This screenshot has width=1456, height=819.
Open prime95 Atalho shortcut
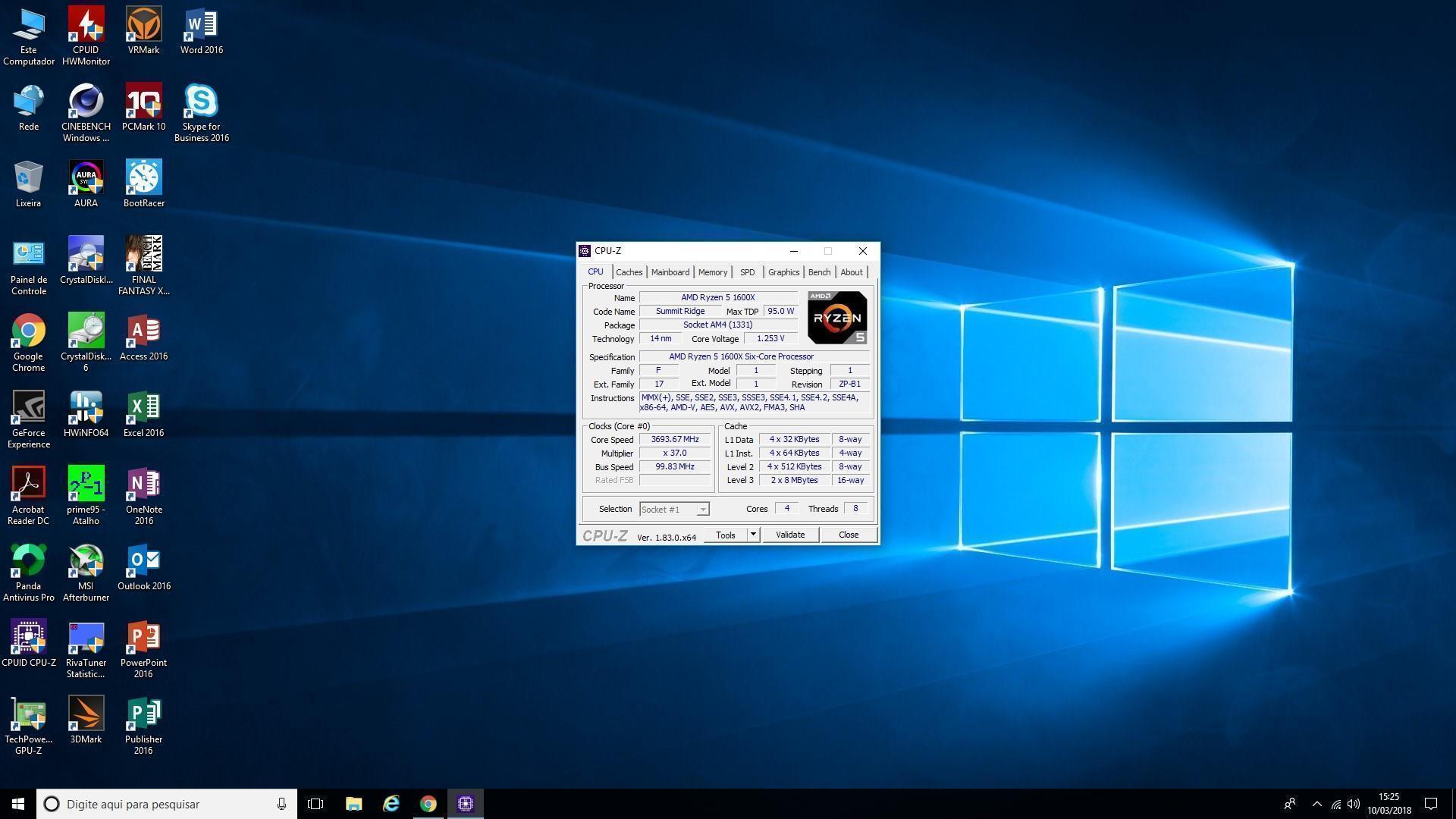(x=86, y=495)
